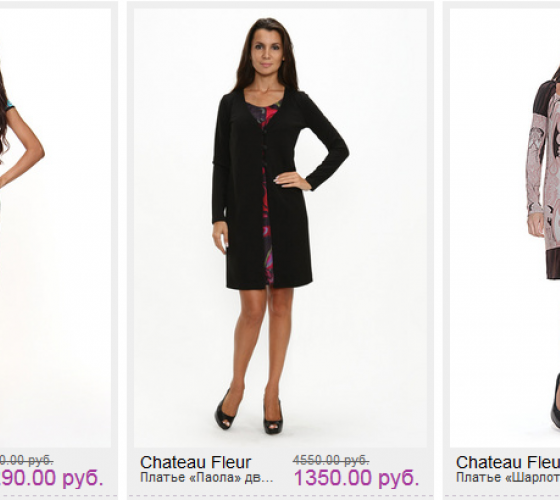
Task: Open the Платье «Шарлот…» product title
Action: coord(508,478)
